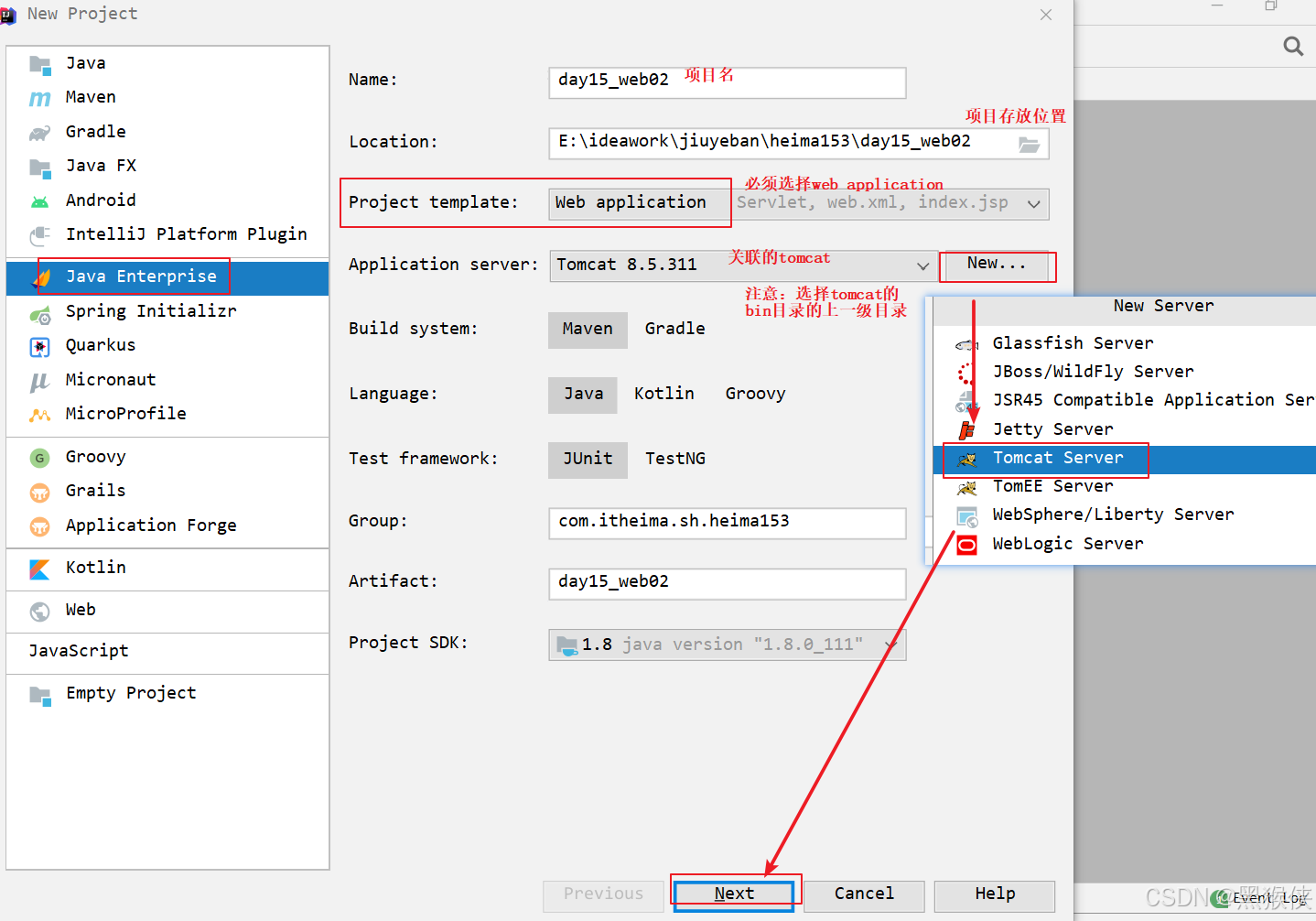Open the Quarkus generator
This screenshot has width=1316, height=921.
(102, 345)
